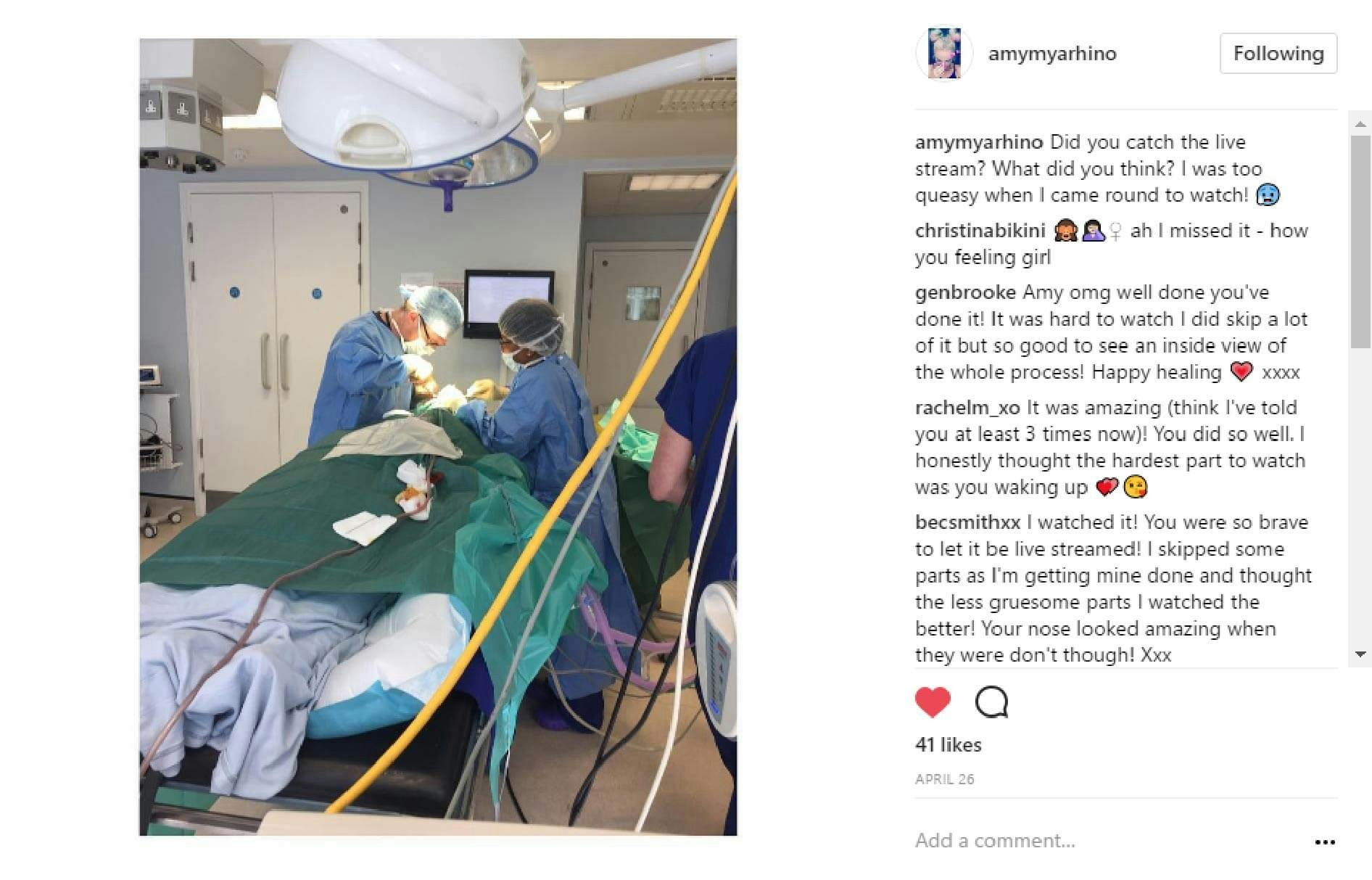Click the scrollbar up arrow
The height and width of the screenshot is (880, 1372).
(1360, 123)
